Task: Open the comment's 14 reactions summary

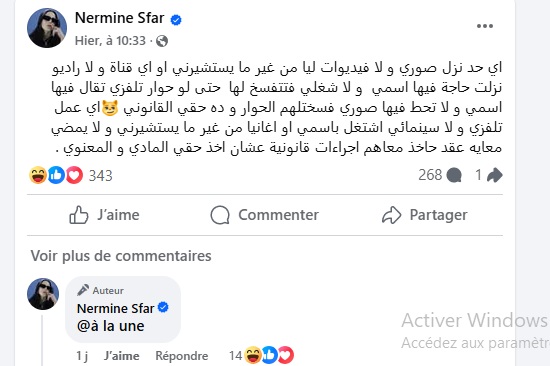Action: tap(262, 355)
